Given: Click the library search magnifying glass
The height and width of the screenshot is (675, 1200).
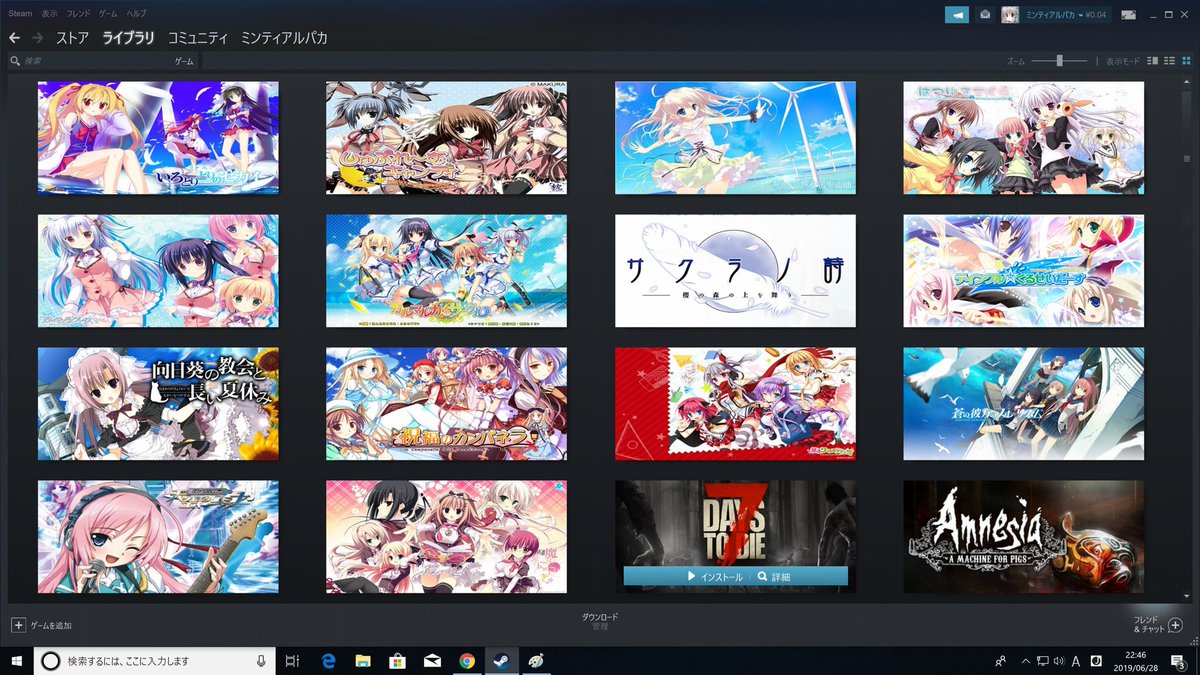Looking at the screenshot, I should [x=16, y=60].
